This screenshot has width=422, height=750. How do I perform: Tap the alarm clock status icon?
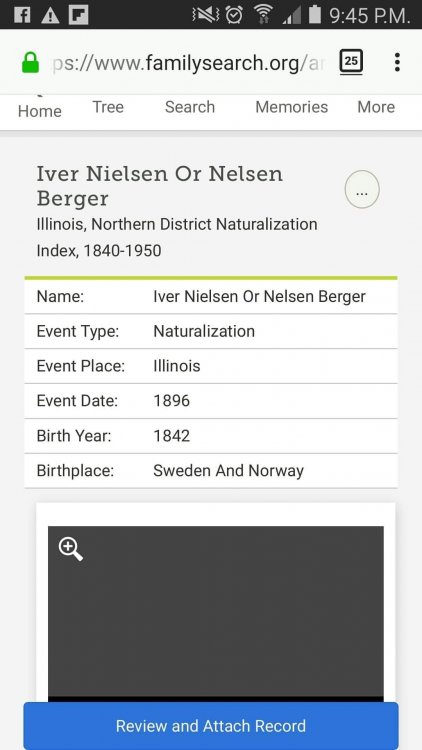coord(234,15)
